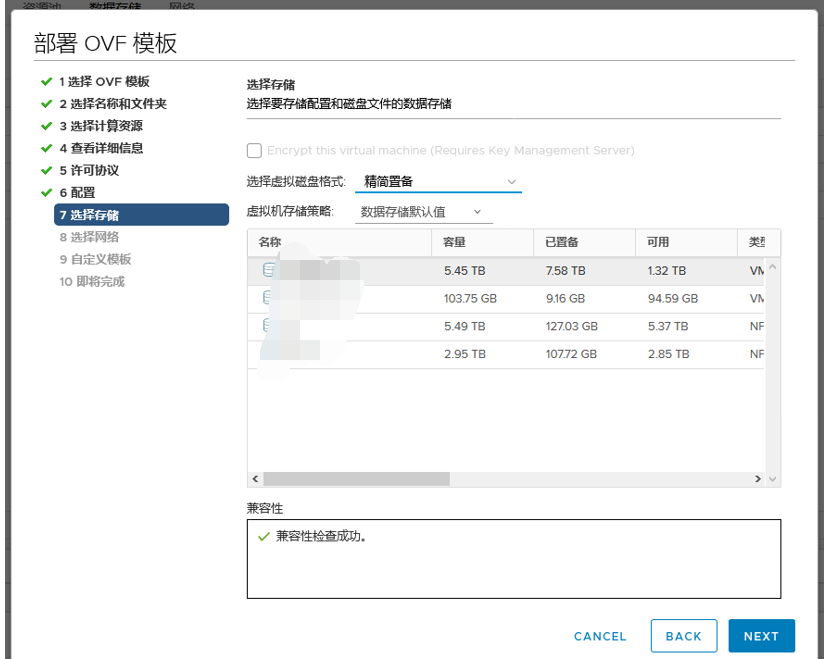Click the disk icon of the 5.45 TB datastore
This screenshot has height=659, width=827.
266,269
